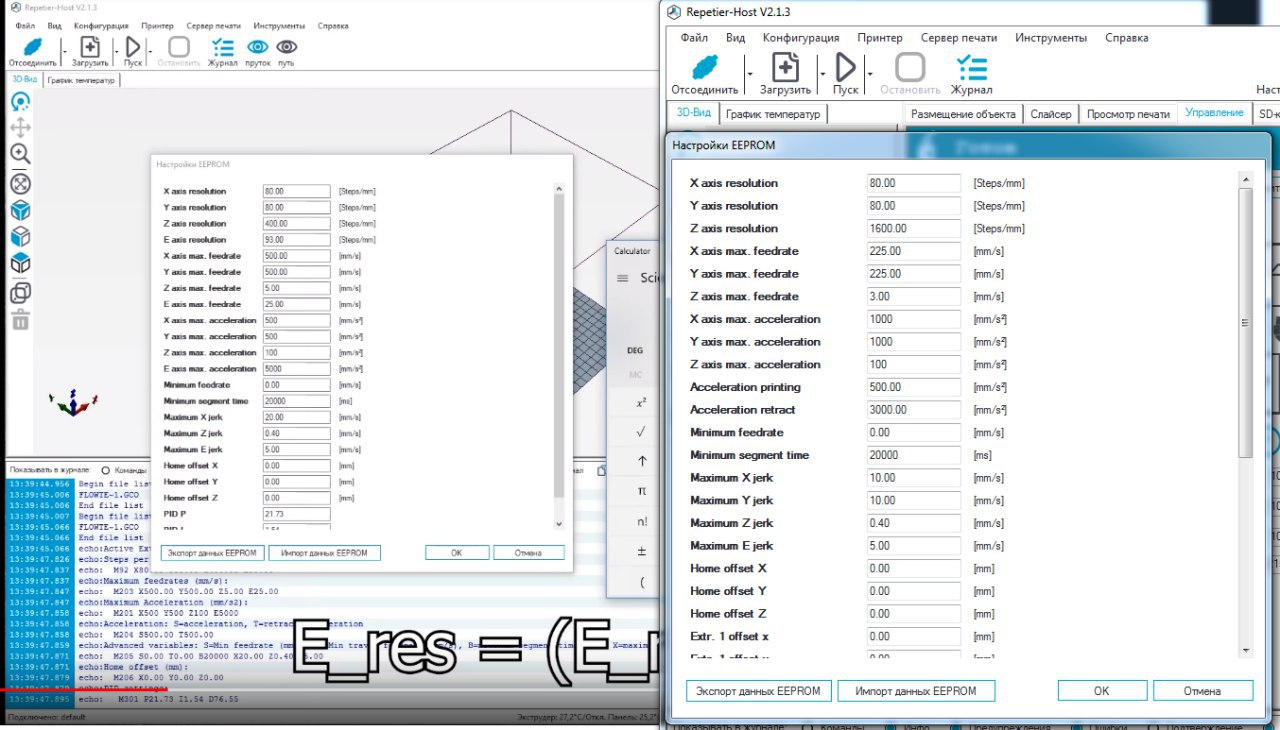Viewport: 1280px width, 730px height.
Task: Click OK in small EEPROM dialog
Action: tap(456, 553)
